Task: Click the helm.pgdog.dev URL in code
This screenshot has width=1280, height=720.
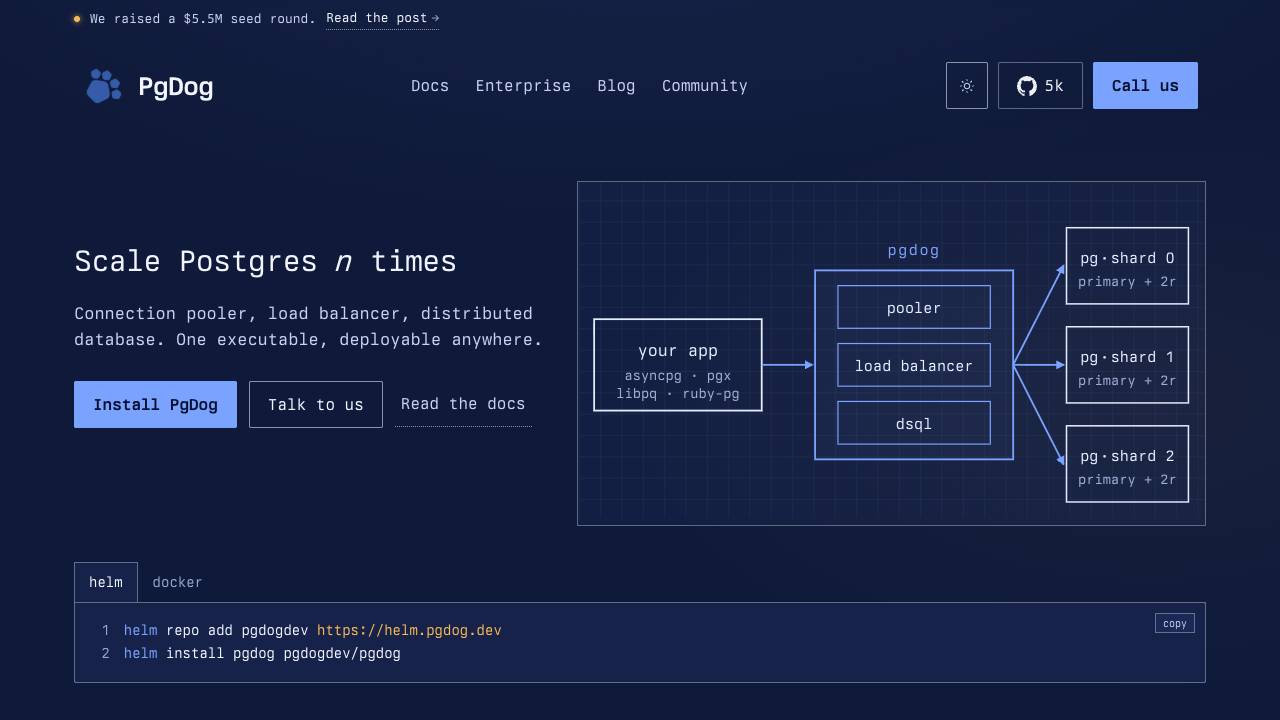Action: point(409,630)
